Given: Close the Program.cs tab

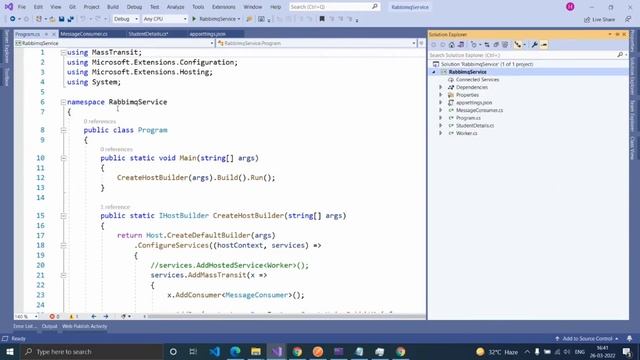Looking at the screenshot, I should (x=53, y=34).
